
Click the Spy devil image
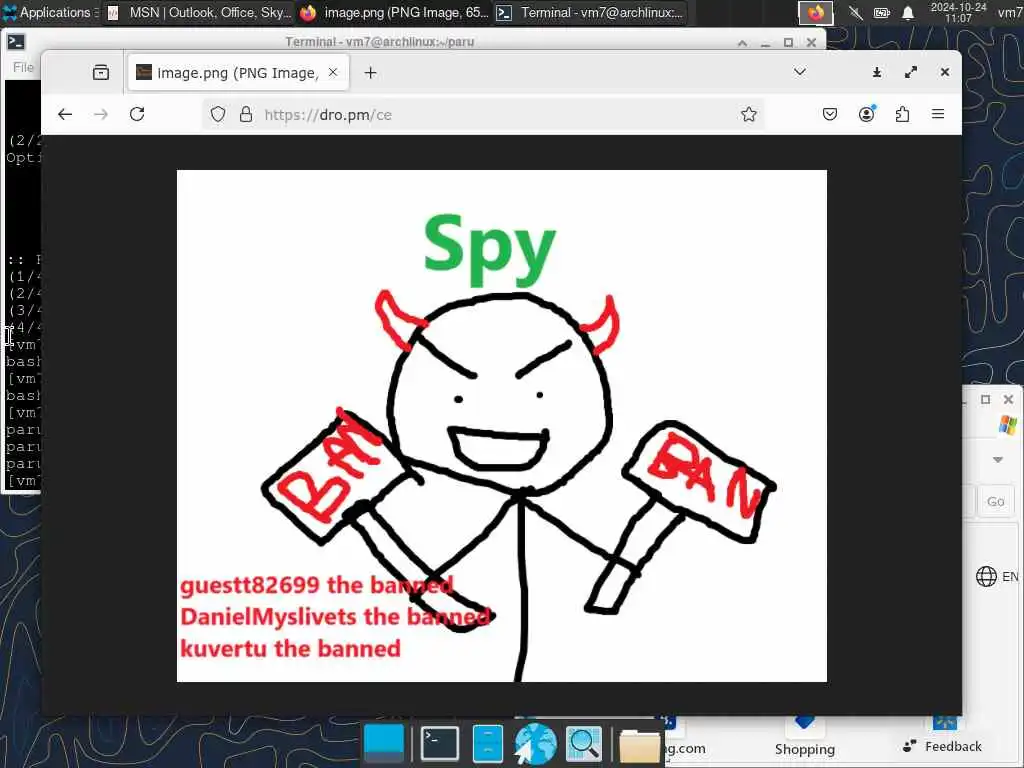click(502, 426)
